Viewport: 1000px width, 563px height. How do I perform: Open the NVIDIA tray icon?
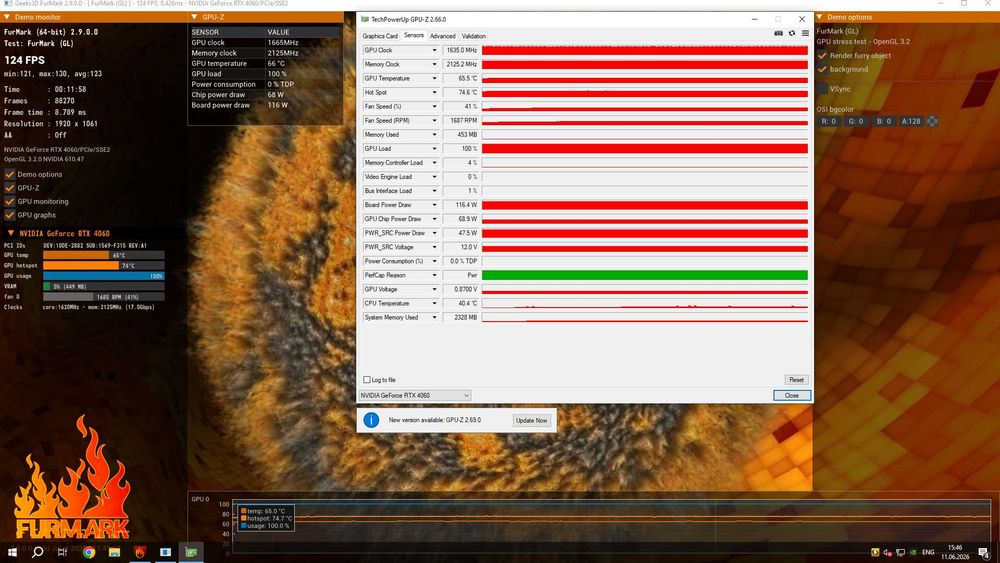913,552
